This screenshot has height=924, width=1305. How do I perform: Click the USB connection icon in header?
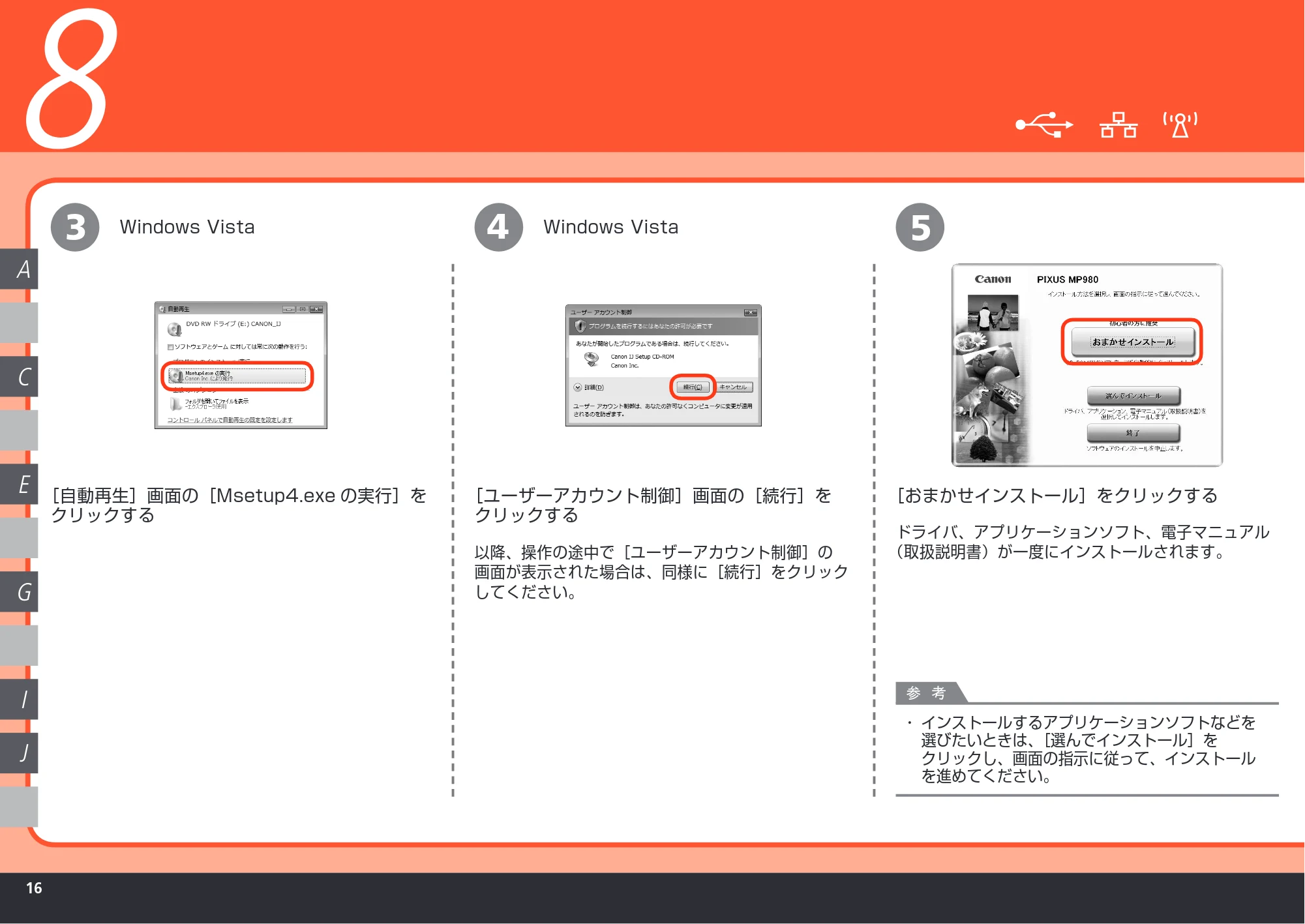pos(1043,125)
